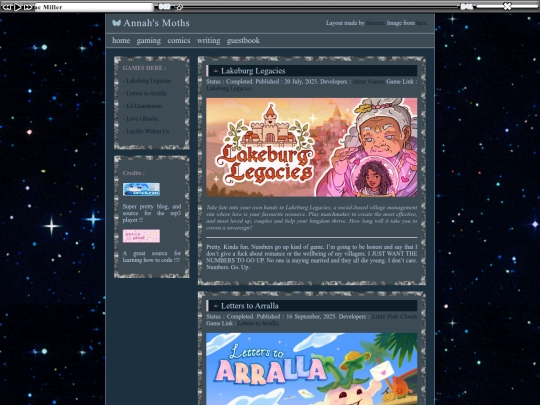Image resolution: width=540 pixels, height=405 pixels.
Task: Open the guestbook page
Action: click(243, 41)
